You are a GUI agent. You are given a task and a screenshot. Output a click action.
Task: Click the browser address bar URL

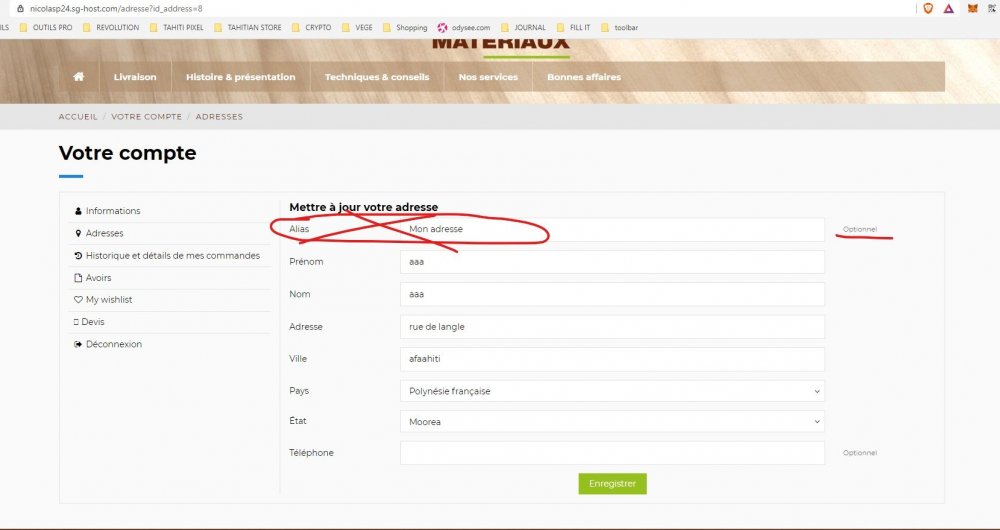pyautogui.click(x=116, y=9)
